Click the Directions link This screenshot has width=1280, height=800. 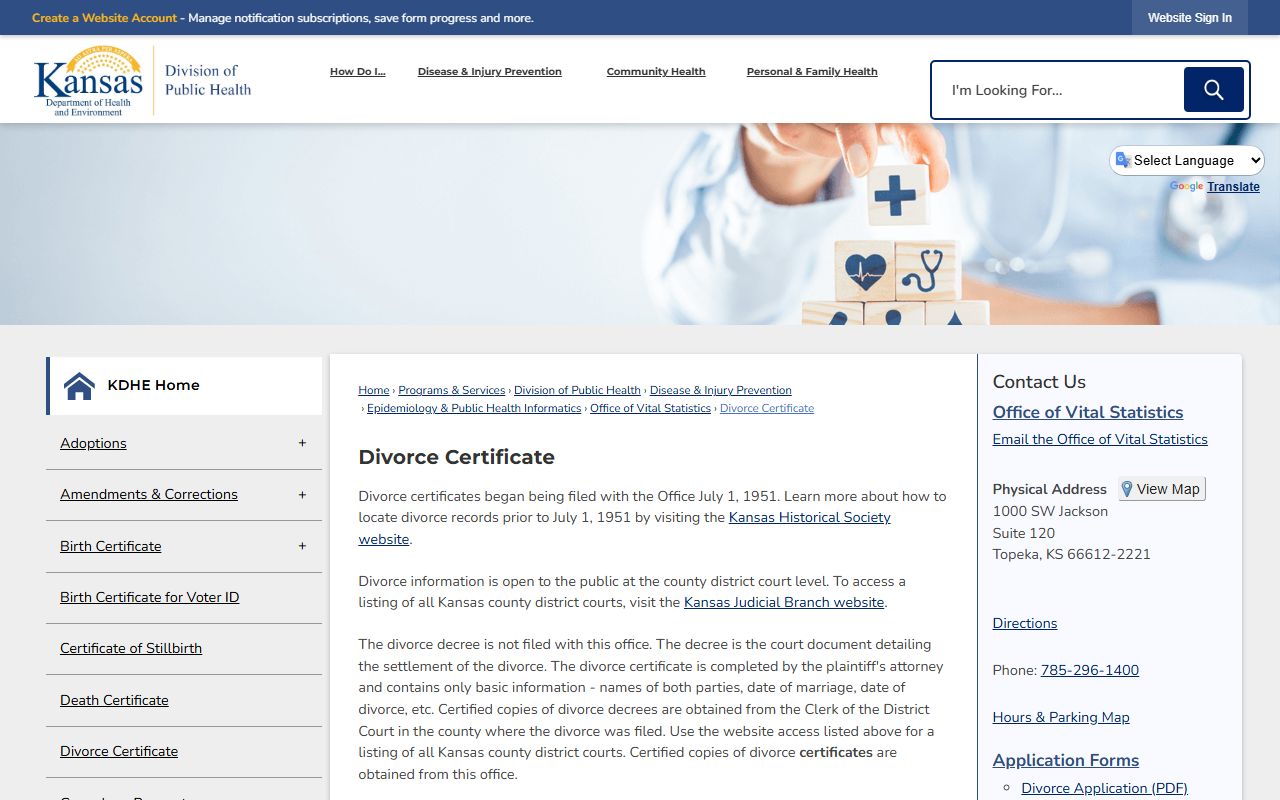1025,623
